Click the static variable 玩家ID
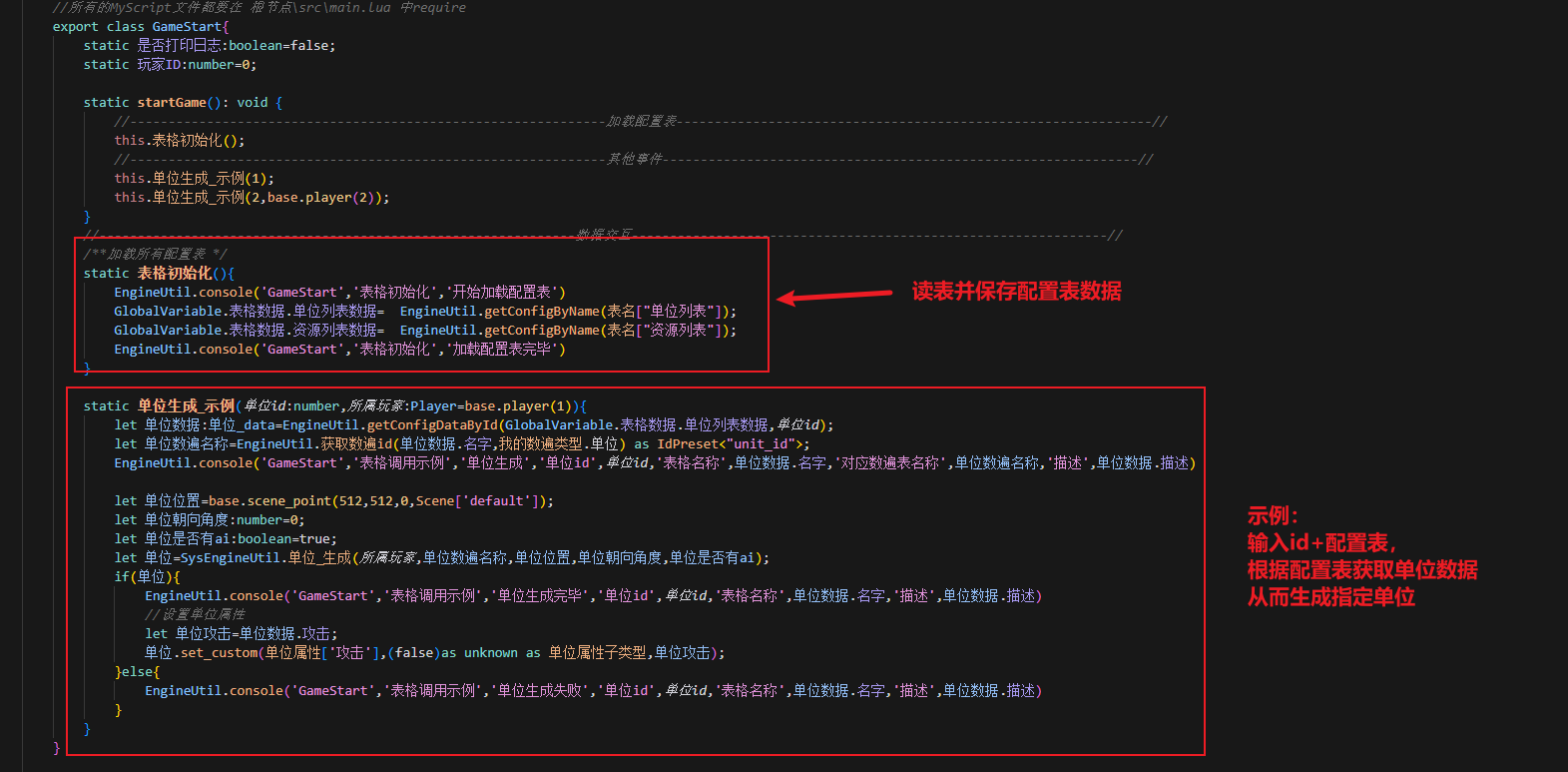The height and width of the screenshot is (772, 1568). [159, 65]
